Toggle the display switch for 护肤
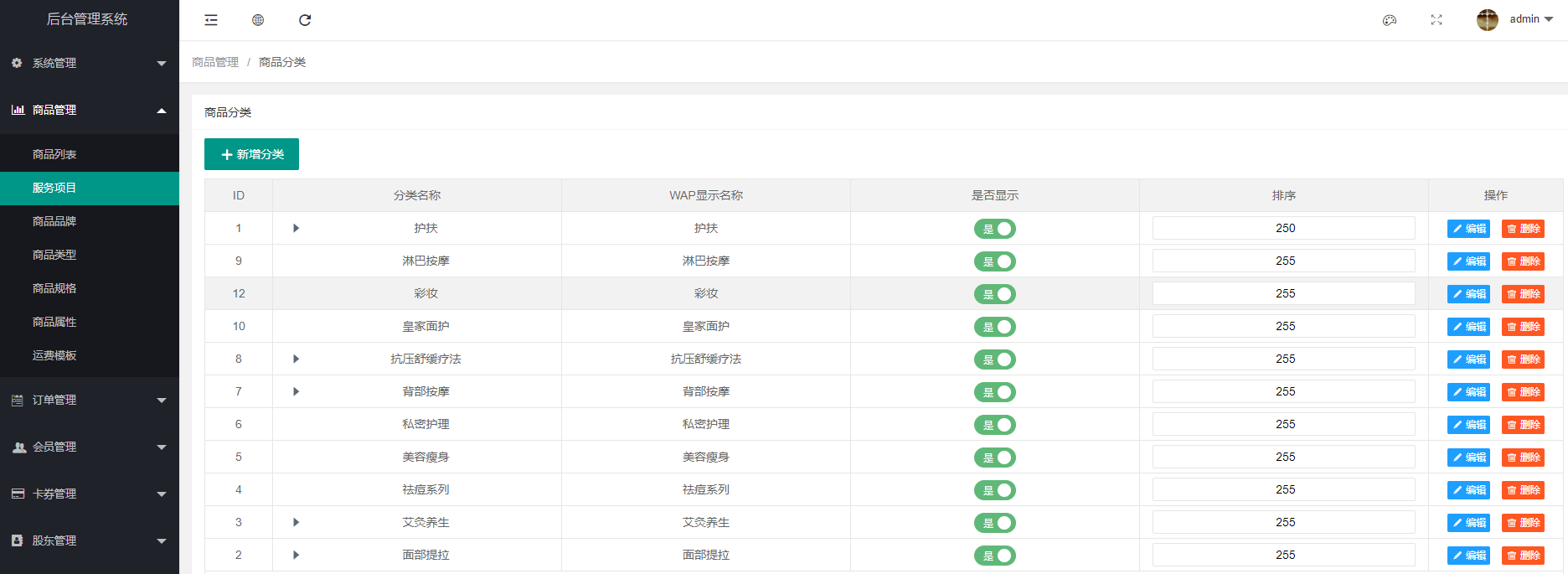Image resolution: width=1568 pixels, height=574 pixels. [x=995, y=229]
